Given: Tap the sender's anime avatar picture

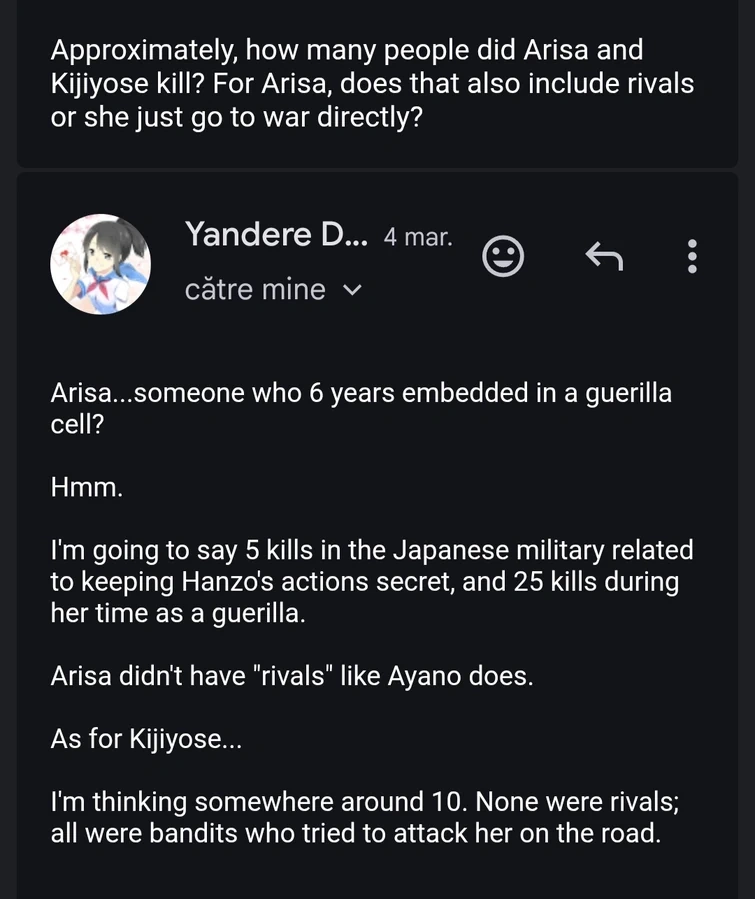Looking at the screenshot, I should pyautogui.click(x=101, y=264).
